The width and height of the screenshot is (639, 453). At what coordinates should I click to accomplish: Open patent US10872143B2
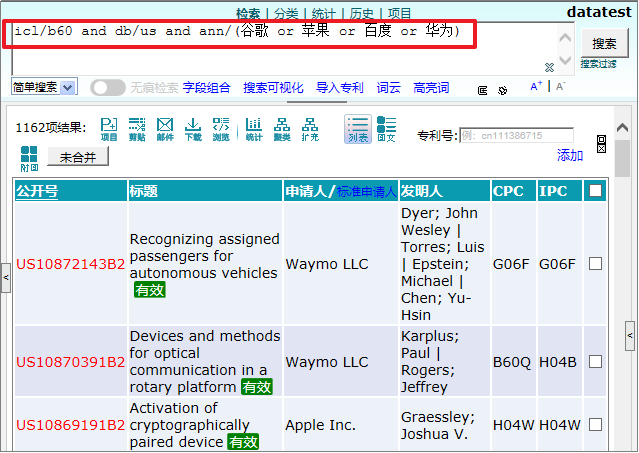(71, 264)
